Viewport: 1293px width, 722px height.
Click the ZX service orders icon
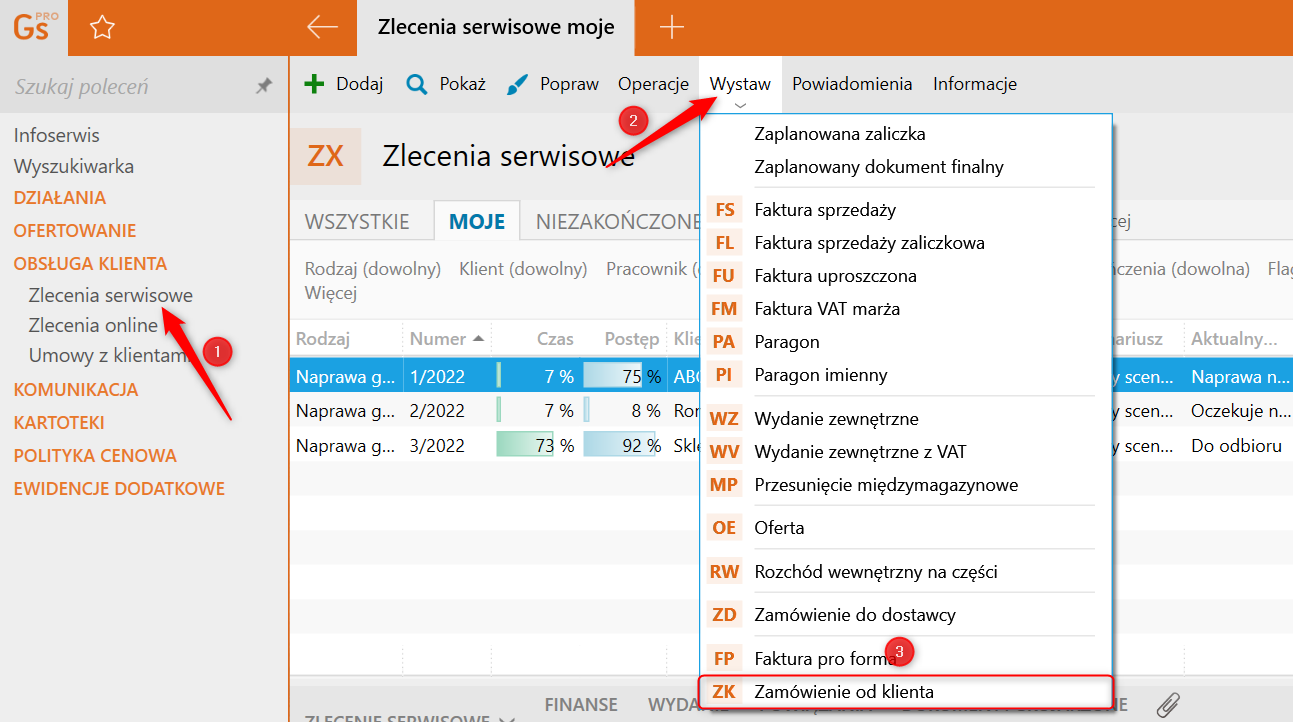[x=325, y=156]
